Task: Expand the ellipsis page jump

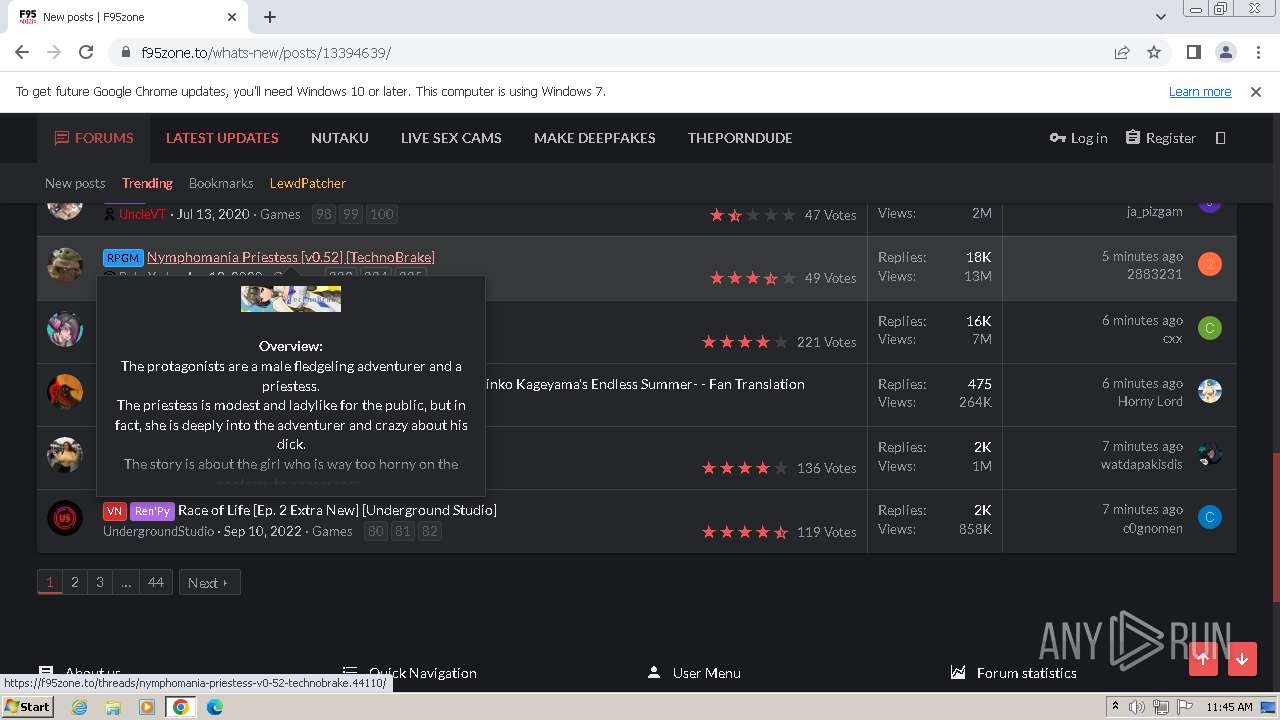Action: point(126,582)
